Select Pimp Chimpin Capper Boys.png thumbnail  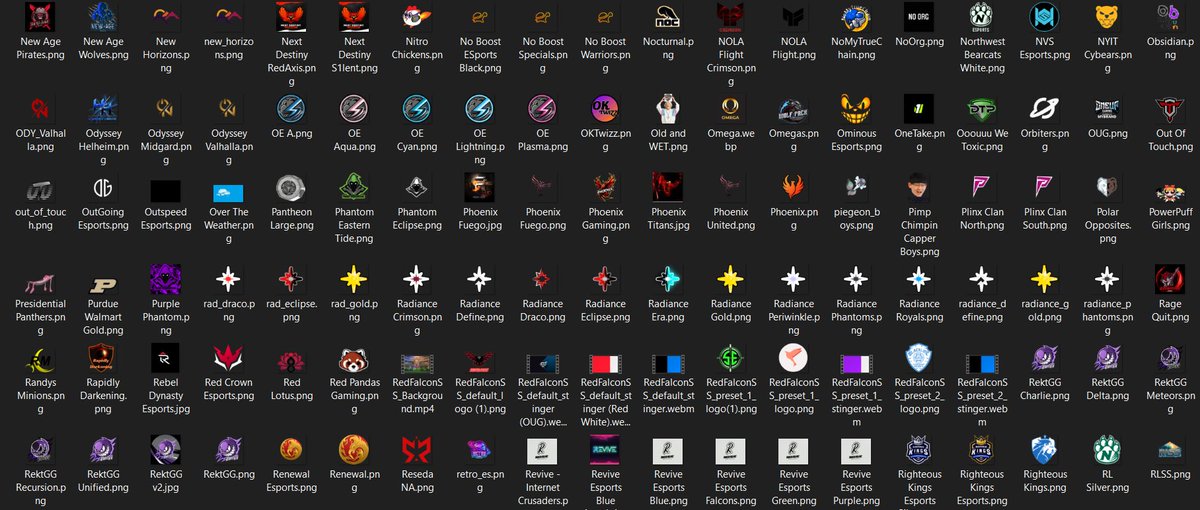pyautogui.click(x=919, y=187)
